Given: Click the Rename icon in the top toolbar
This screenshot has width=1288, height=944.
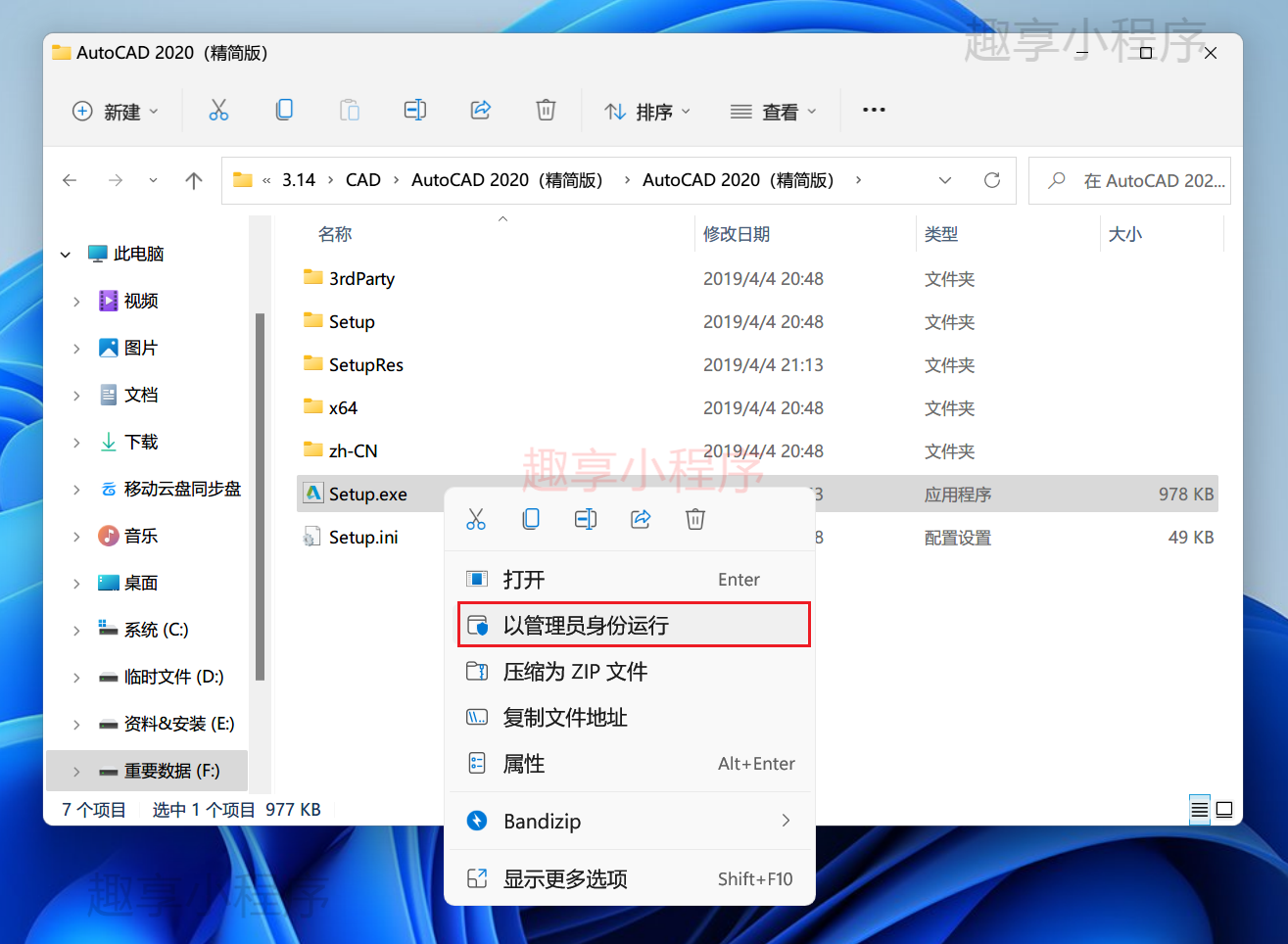Looking at the screenshot, I should (x=415, y=111).
